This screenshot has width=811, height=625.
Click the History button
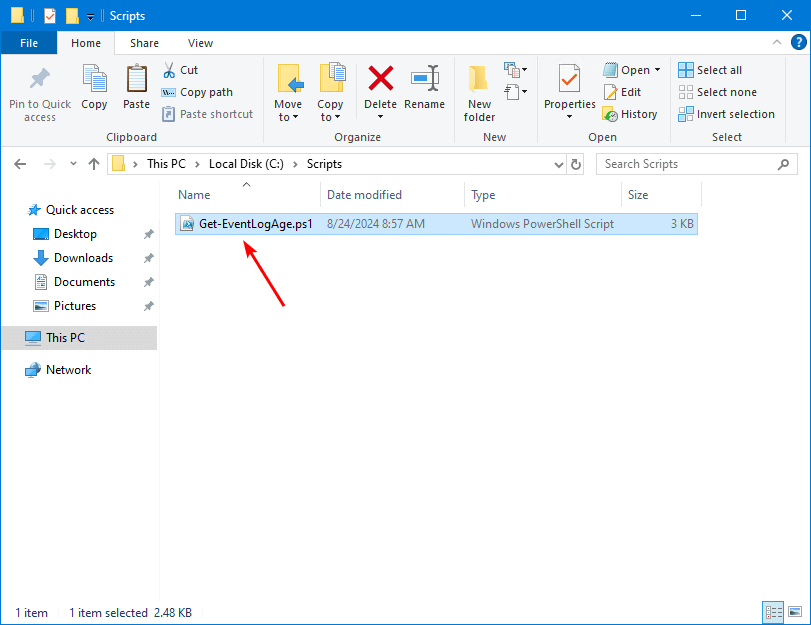point(630,114)
